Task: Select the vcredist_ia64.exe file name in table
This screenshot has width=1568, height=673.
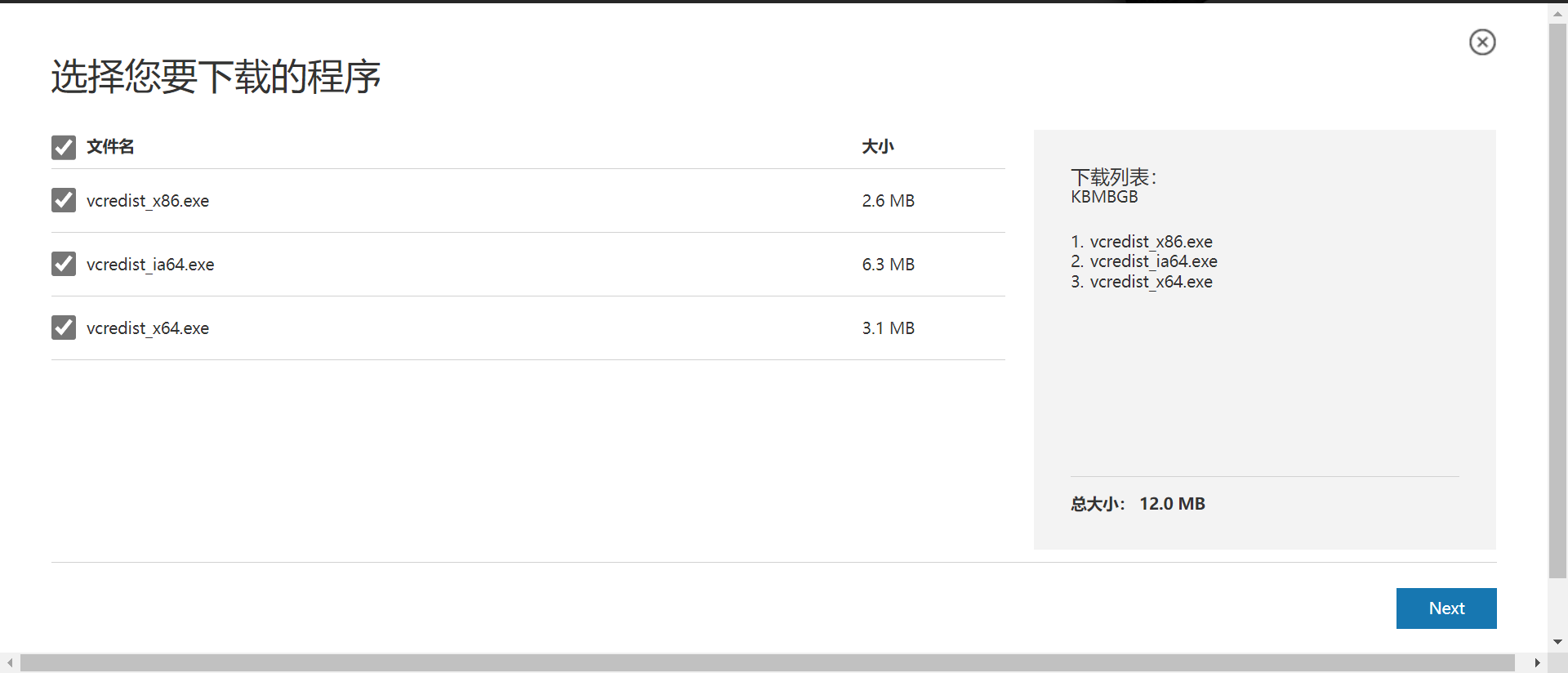Action: pyautogui.click(x=150, y=265)
